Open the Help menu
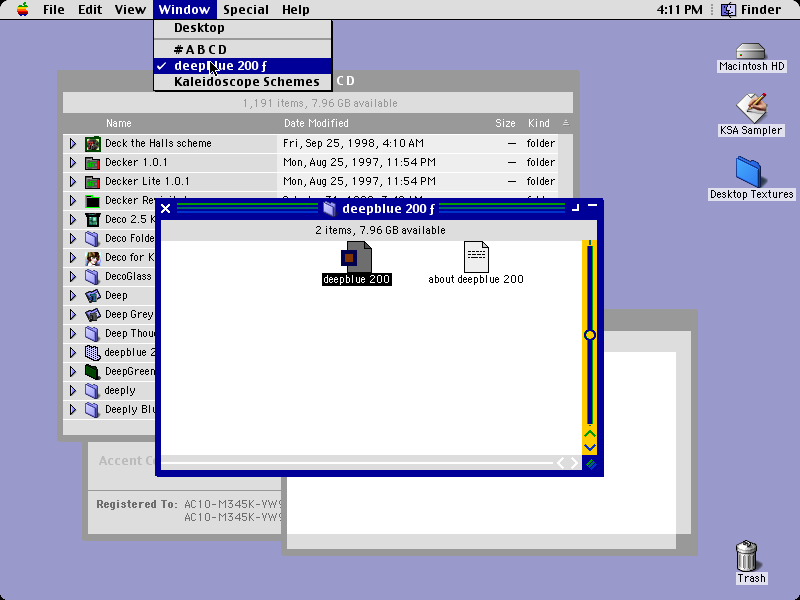This screenshot has height=600, width=800. click(295, 9)
